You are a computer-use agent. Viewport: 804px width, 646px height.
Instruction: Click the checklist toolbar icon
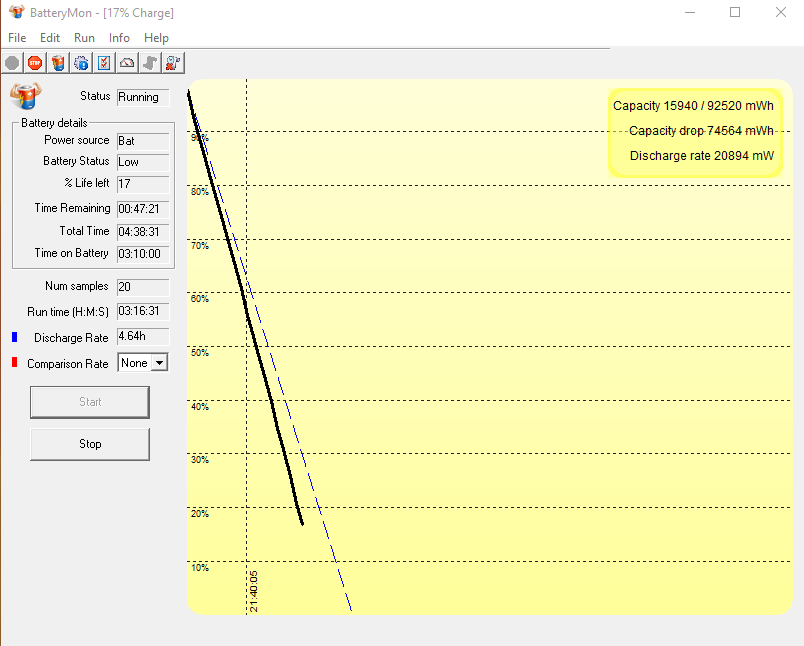coord(103,63)
